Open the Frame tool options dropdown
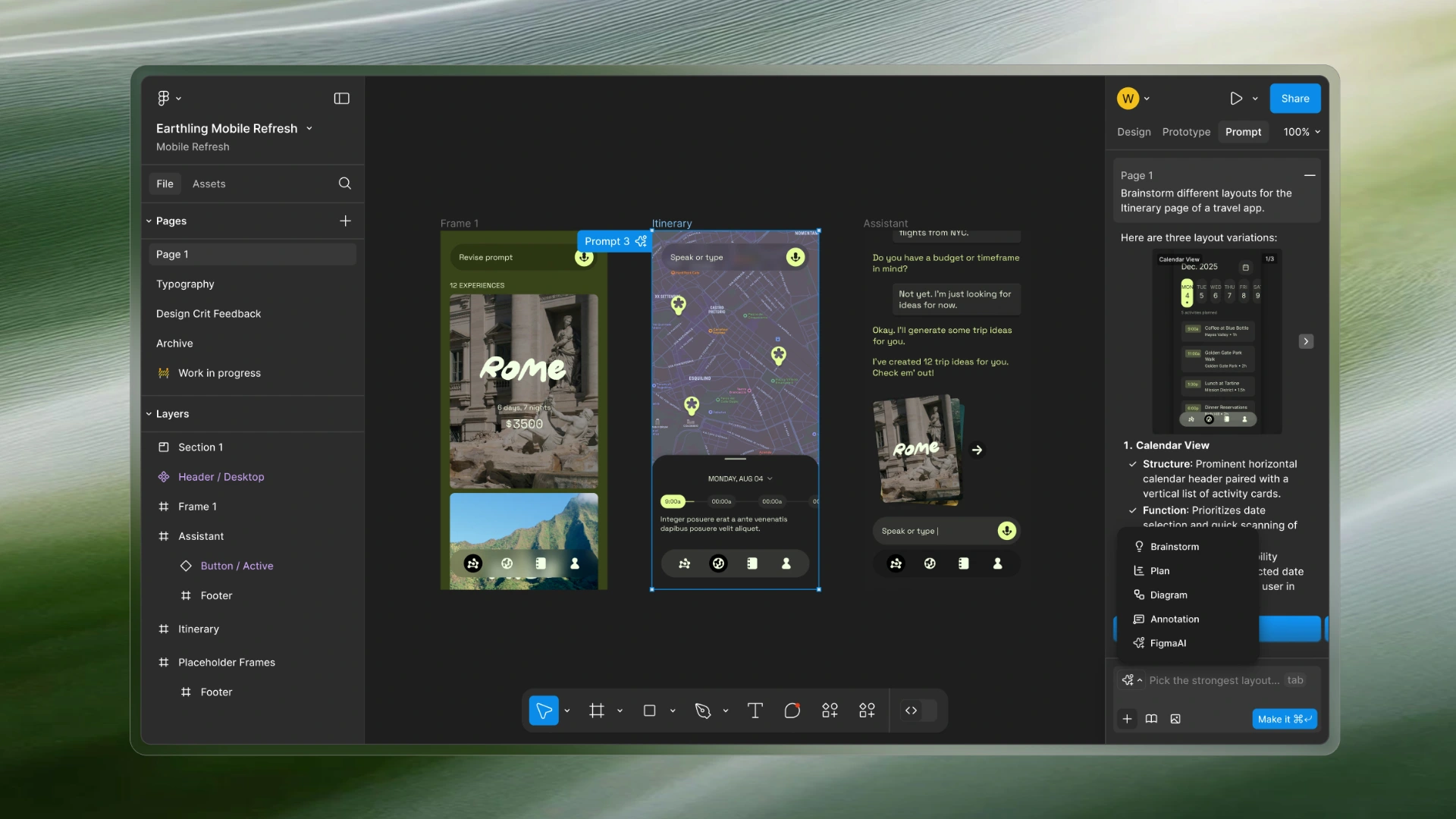The image size is (1456, 819). 620,711
